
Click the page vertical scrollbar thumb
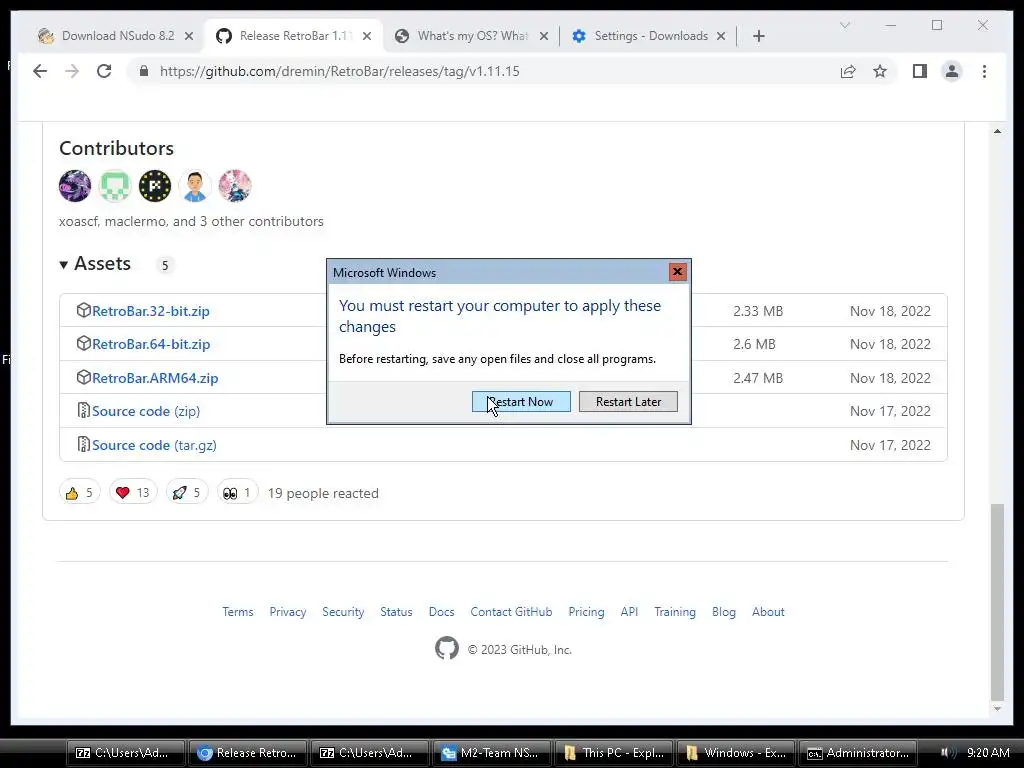point(997,601)
